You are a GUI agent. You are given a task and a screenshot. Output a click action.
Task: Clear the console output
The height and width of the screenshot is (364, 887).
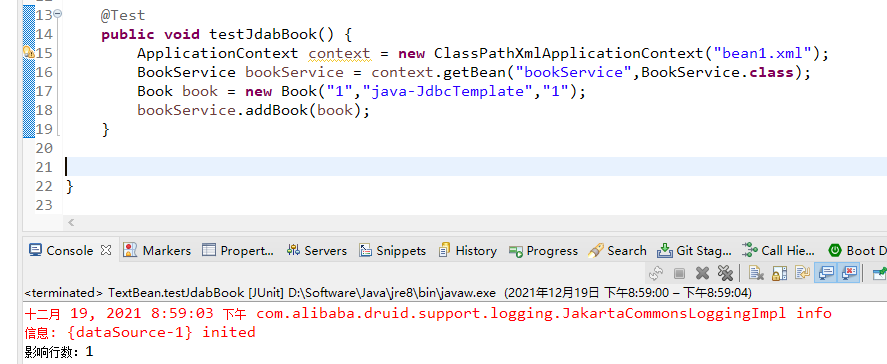(x=756, y=273)
